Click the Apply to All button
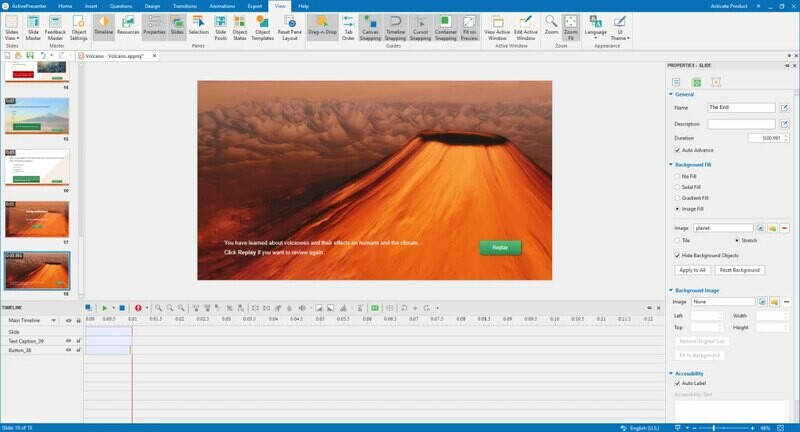Image resolution: width=800 pixels, height=432 pixels. coord(690,270)
